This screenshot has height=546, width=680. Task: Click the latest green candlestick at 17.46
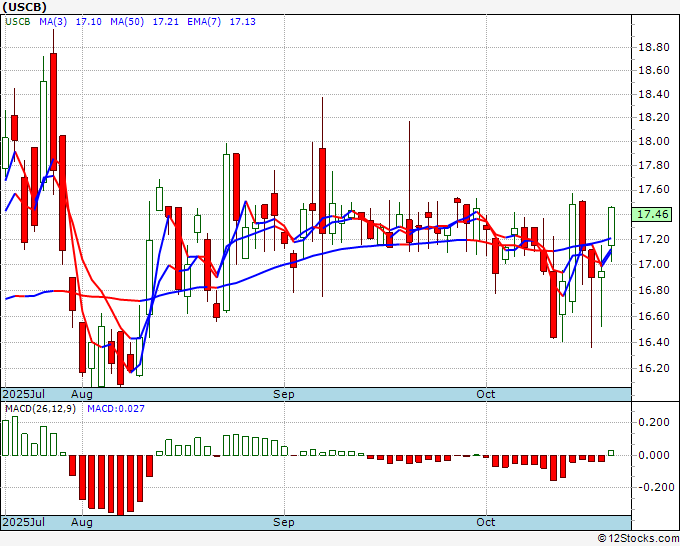(611, 226)
